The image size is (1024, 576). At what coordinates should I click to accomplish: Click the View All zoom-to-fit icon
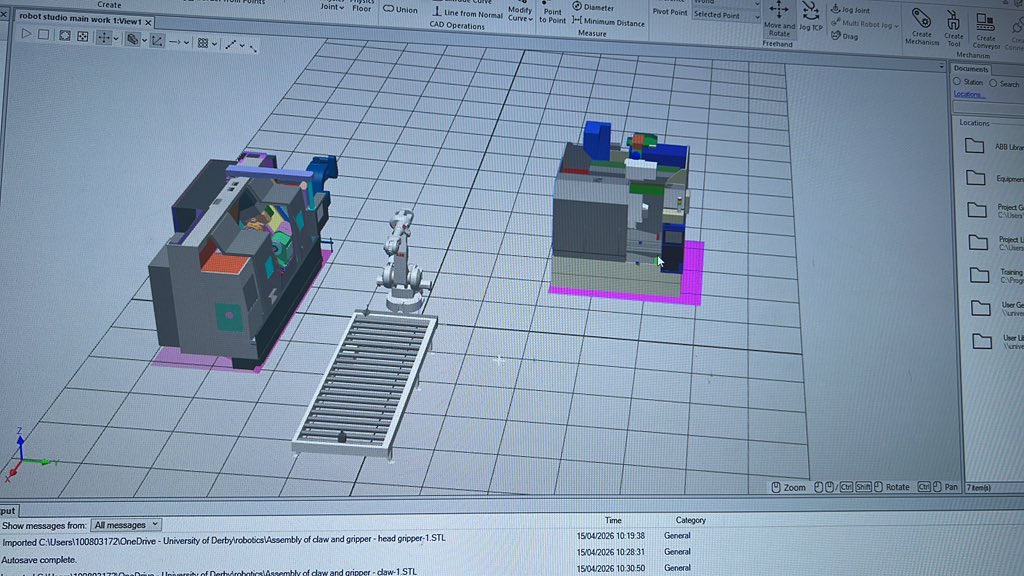coord(65,36)
